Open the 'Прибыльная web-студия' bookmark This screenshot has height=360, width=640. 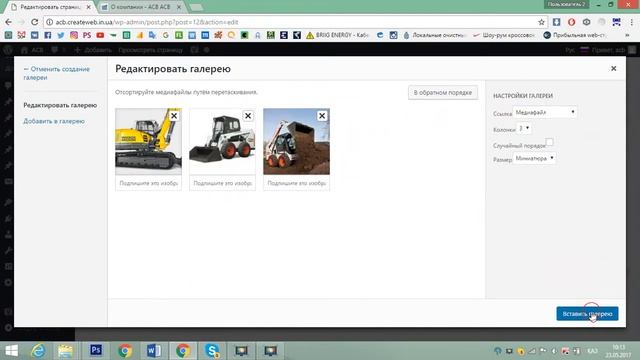(x=575, y=36)
